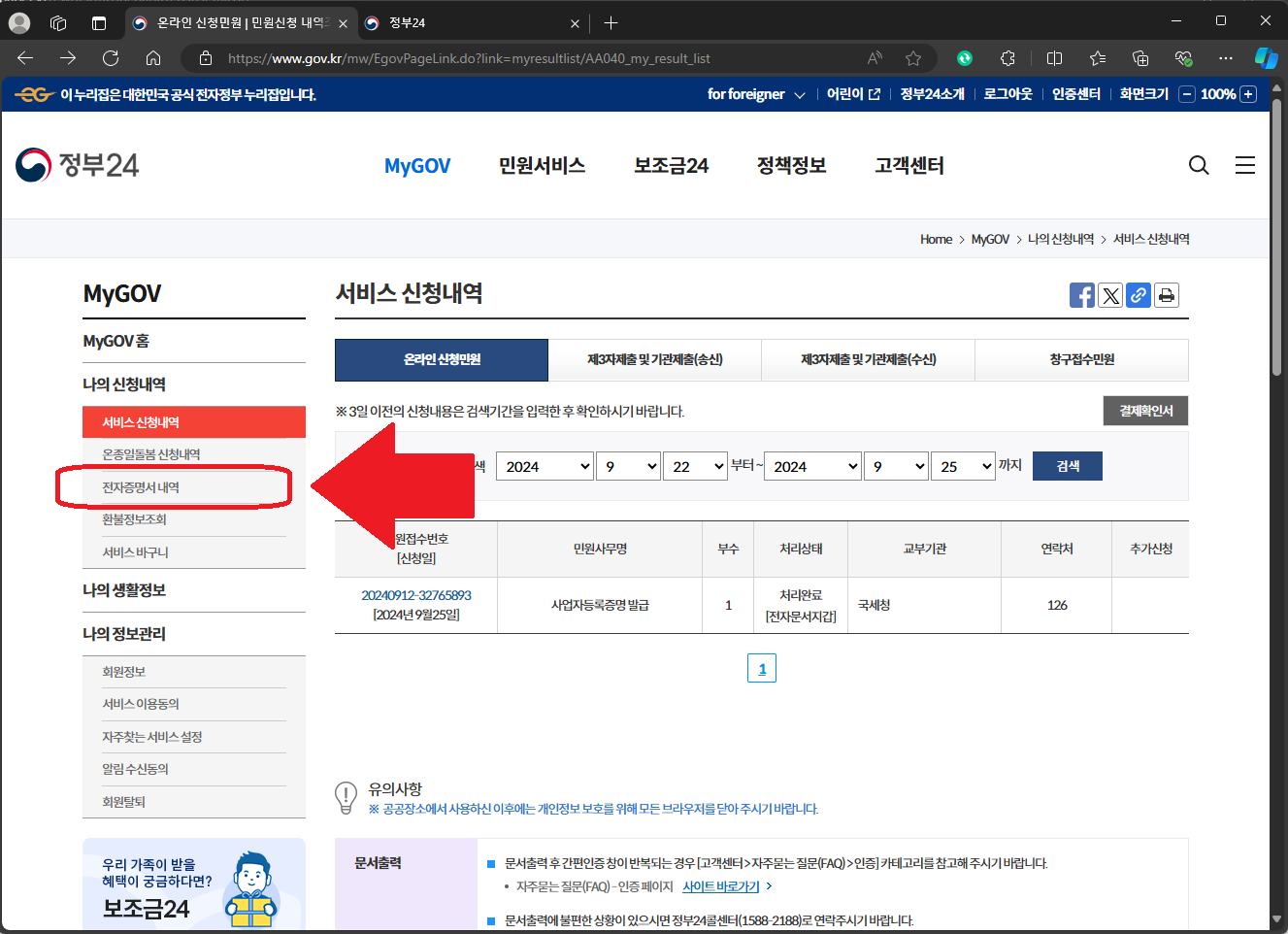This screenshot has width=1288, height=934.
Task: Open start month 9 dropdown
Action: (628, 466)
